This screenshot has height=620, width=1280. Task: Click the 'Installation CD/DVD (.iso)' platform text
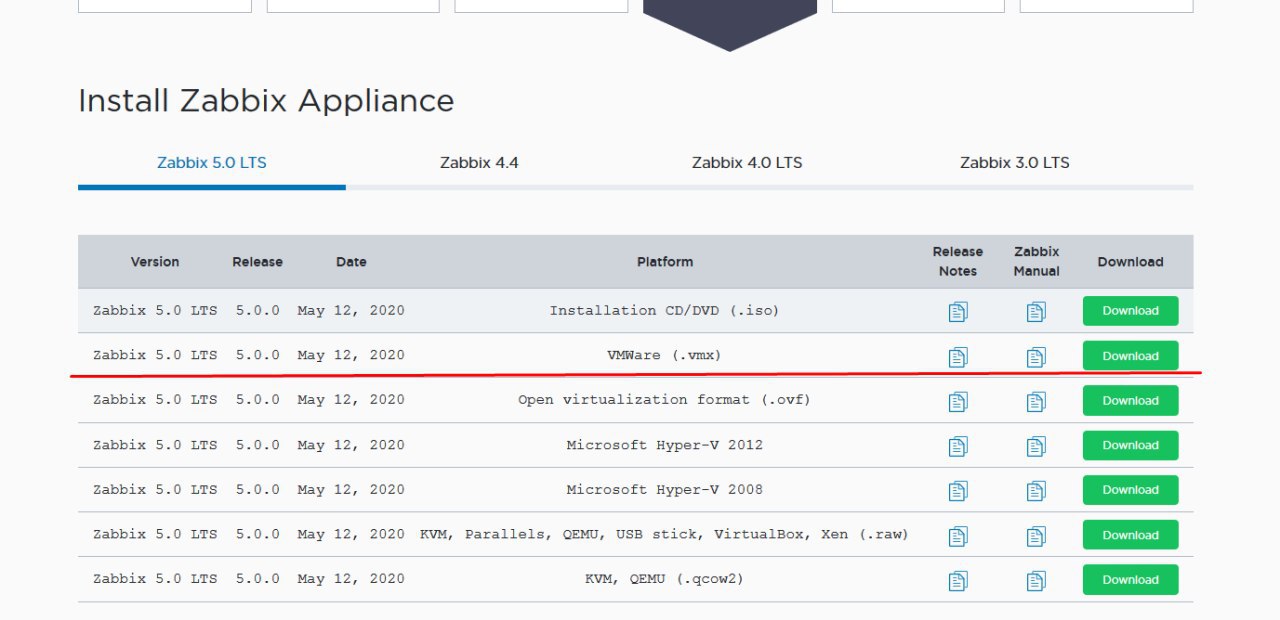point(664,311)
